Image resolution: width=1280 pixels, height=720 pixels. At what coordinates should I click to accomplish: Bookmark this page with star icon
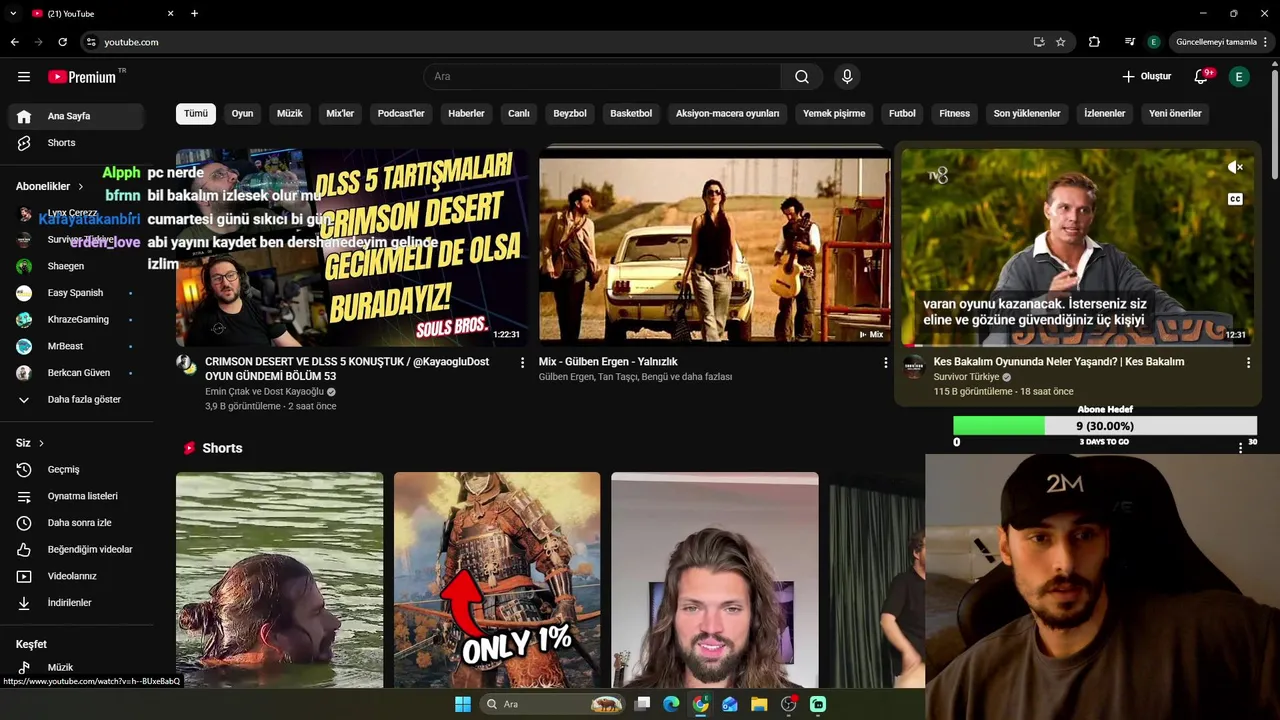pyautogui.click(x=1060, y=42)
